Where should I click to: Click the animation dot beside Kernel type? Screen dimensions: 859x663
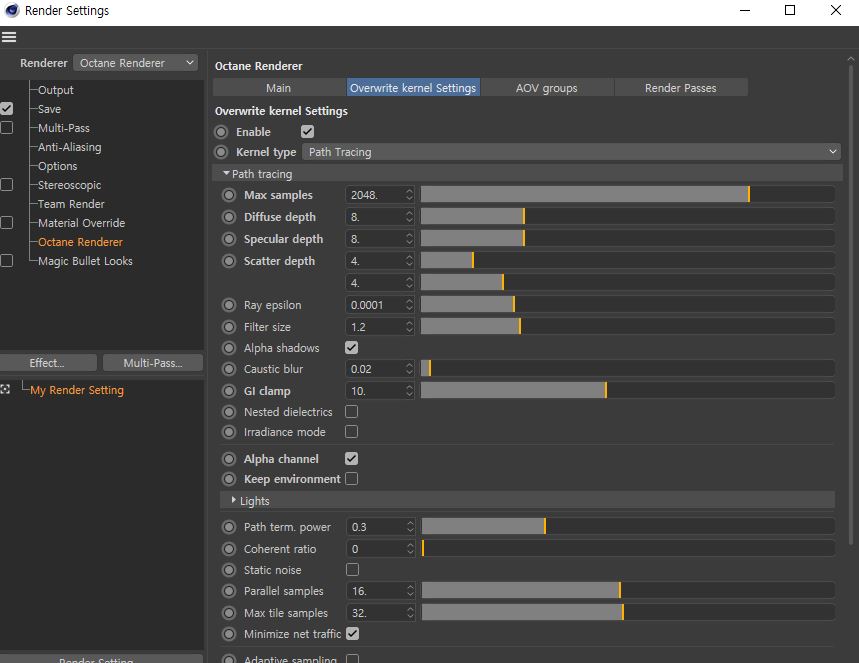[x=221, y=152]
